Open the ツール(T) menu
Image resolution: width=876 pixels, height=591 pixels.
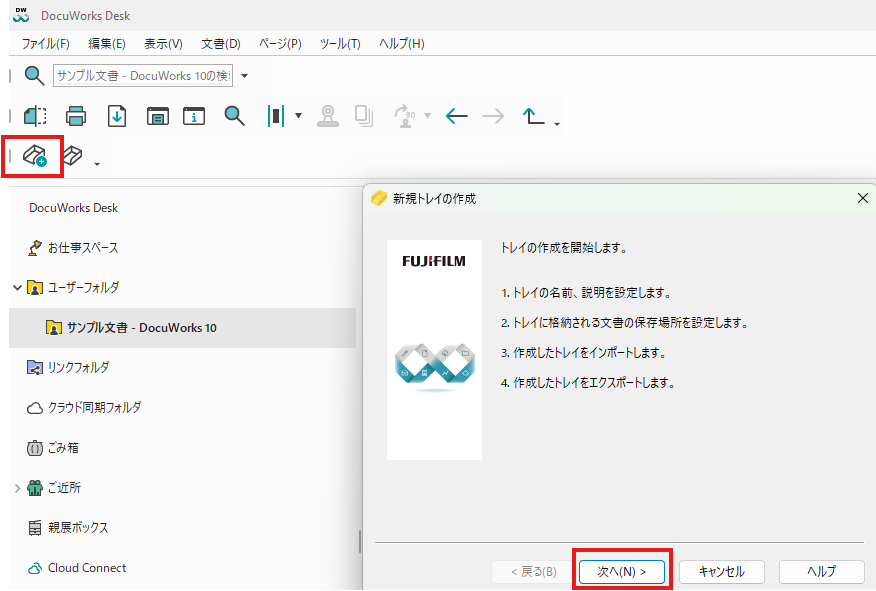340,44
